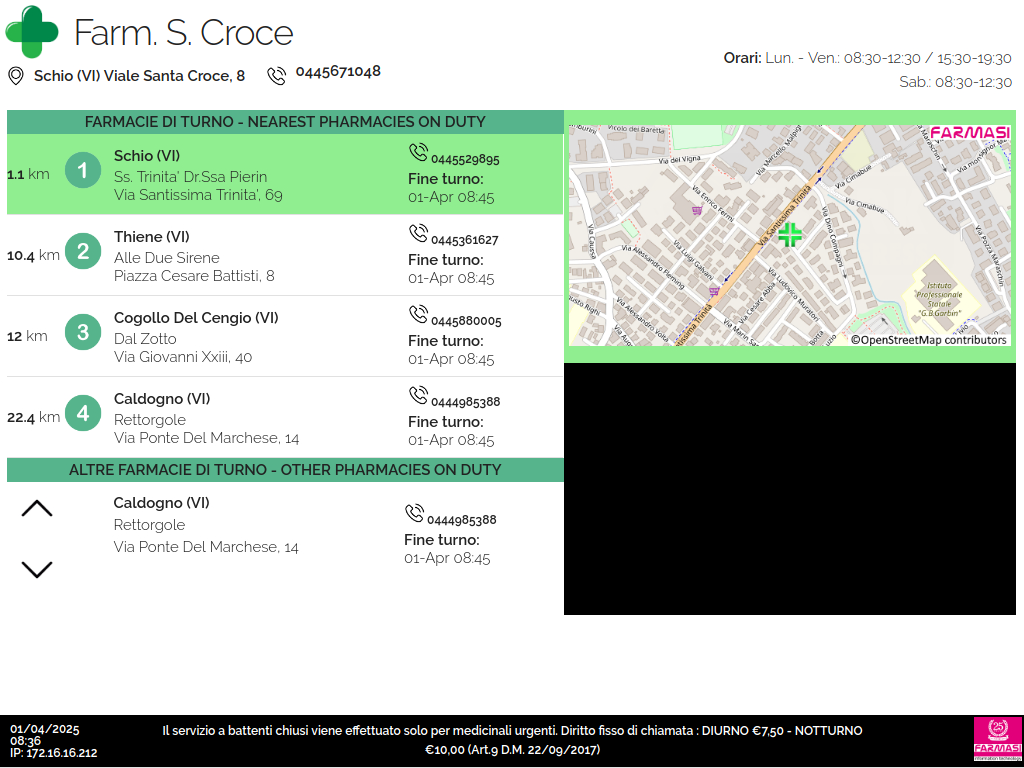This screenshot has width=1024, height=768.
Task: Select the number 1 pharmacy badge
Action: pyautogui.click(x=83, y=171)
